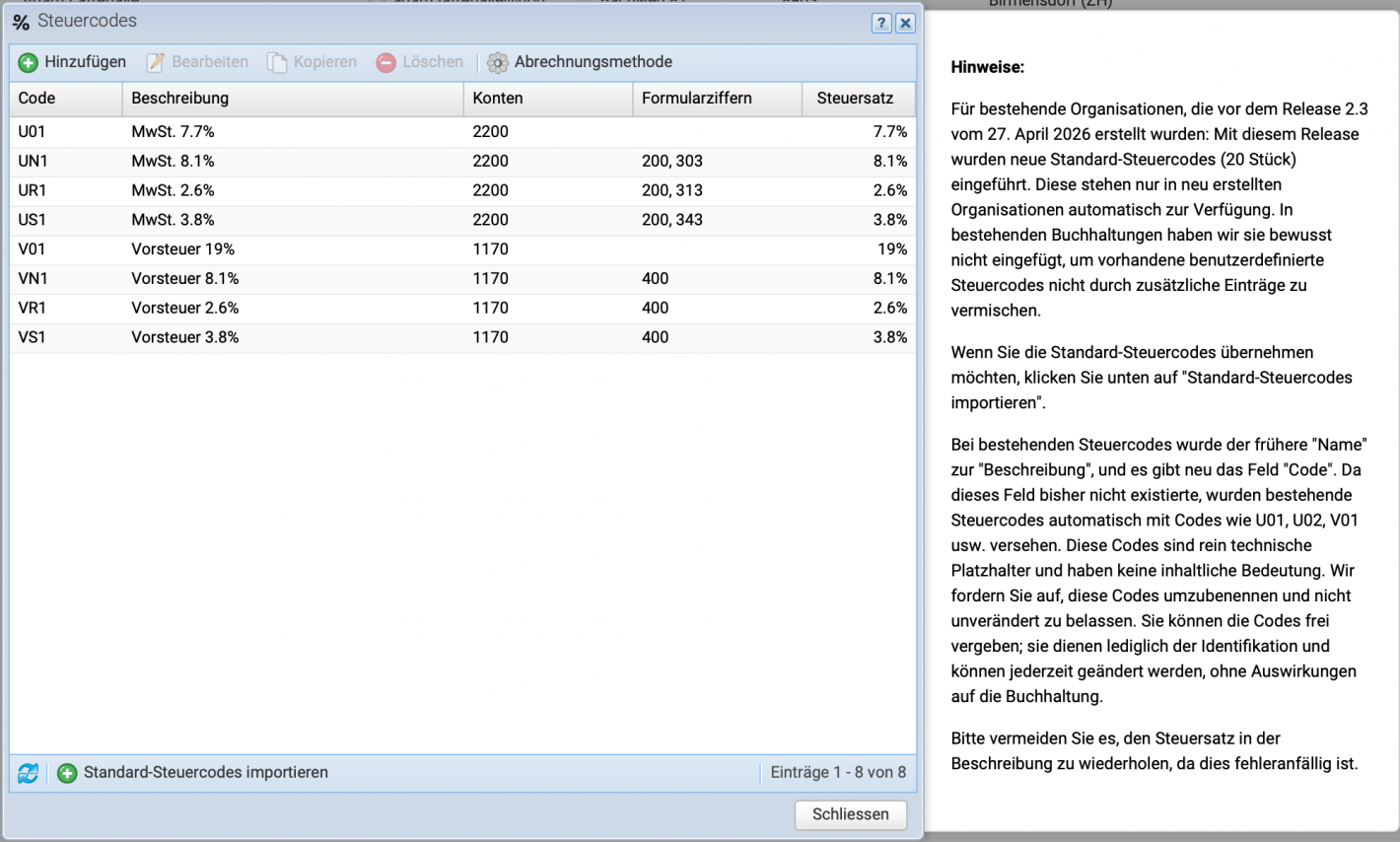Click the Hinzufügen button to add tax code
Image resolution: width=1400 pixels, height=842 pixels.
tap(72, 62)
